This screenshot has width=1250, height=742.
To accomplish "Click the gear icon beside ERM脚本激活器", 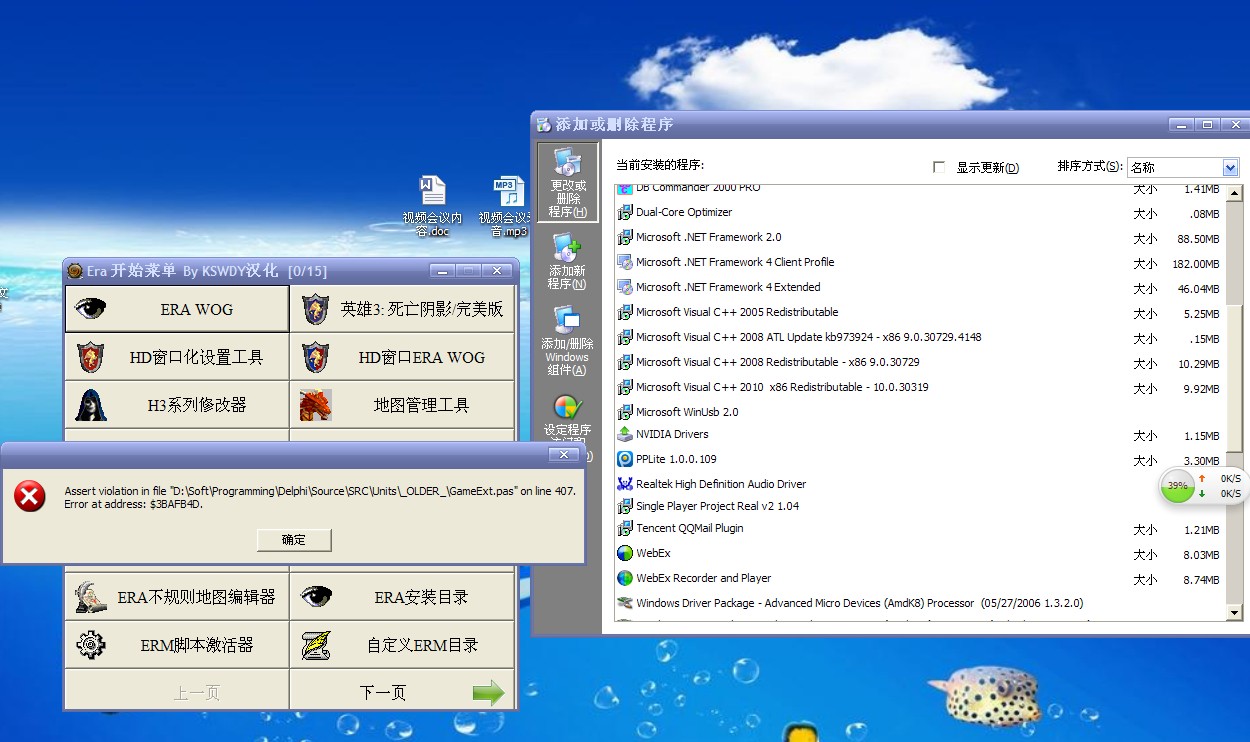I will pos(90,645).
